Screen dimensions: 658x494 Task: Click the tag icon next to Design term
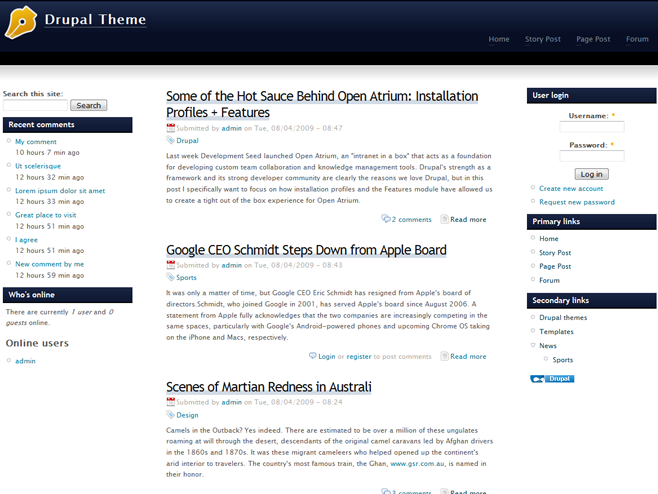point(170,414)
